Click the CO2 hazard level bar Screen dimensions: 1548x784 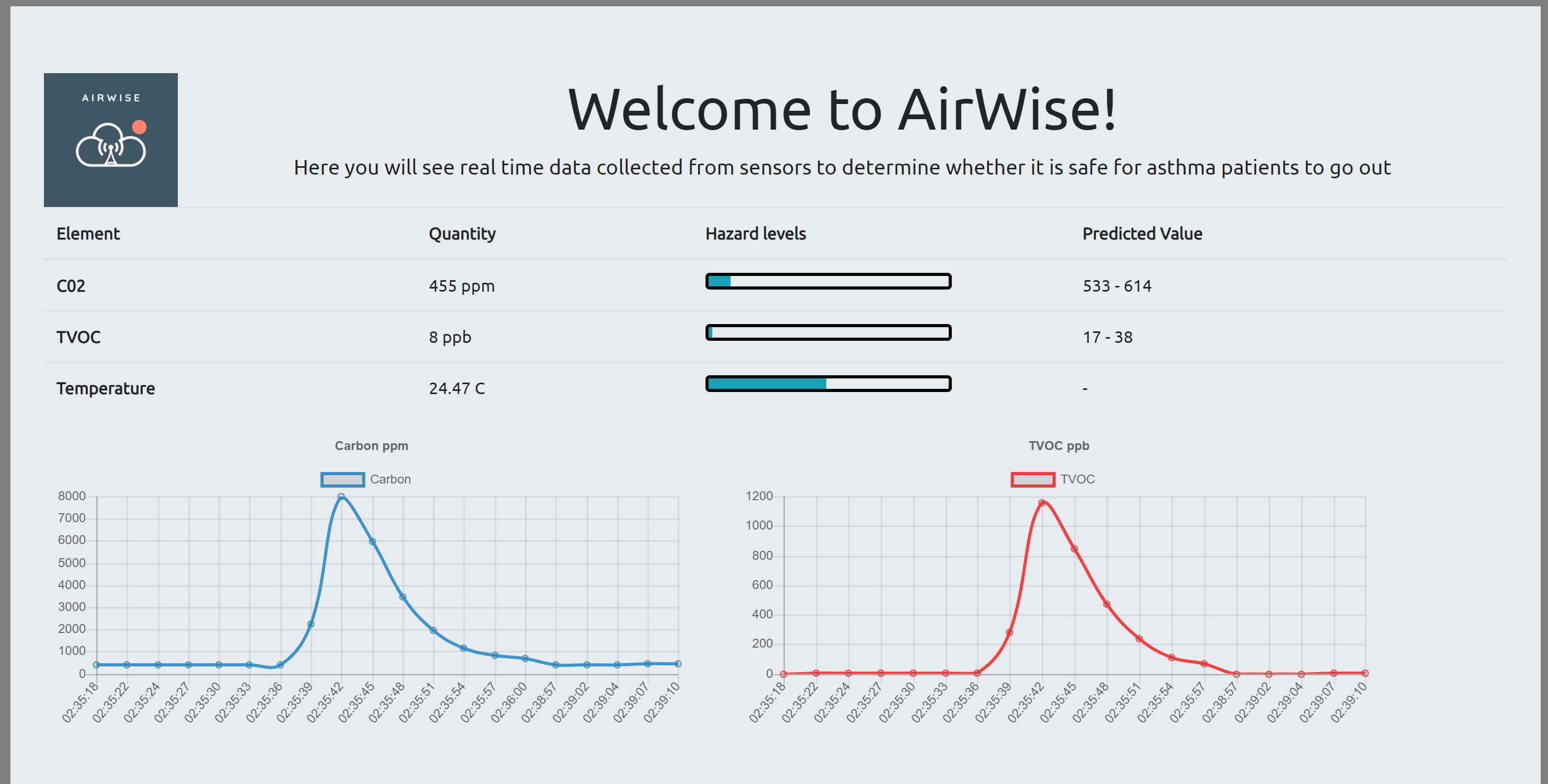827,281
